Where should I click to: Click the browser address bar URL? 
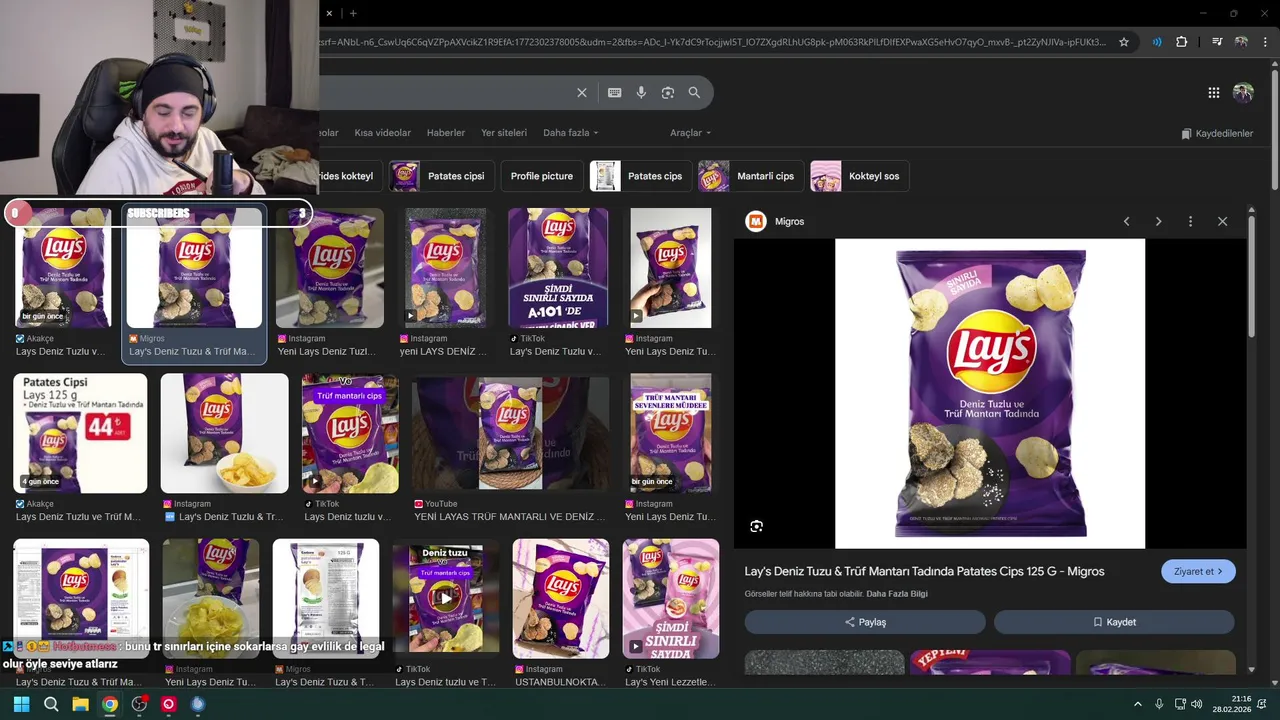point(710,42)
